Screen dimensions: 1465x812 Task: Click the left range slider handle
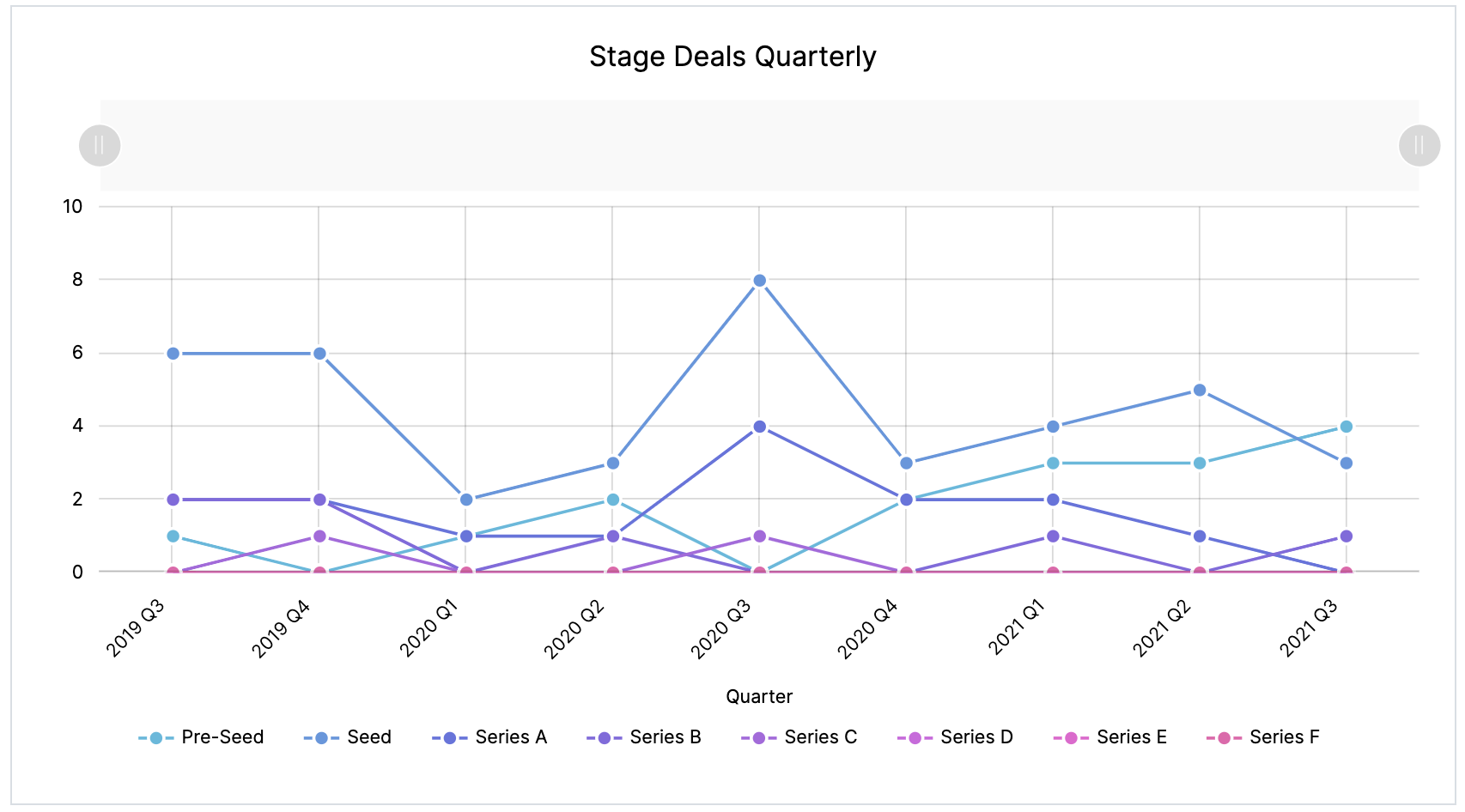100,145
